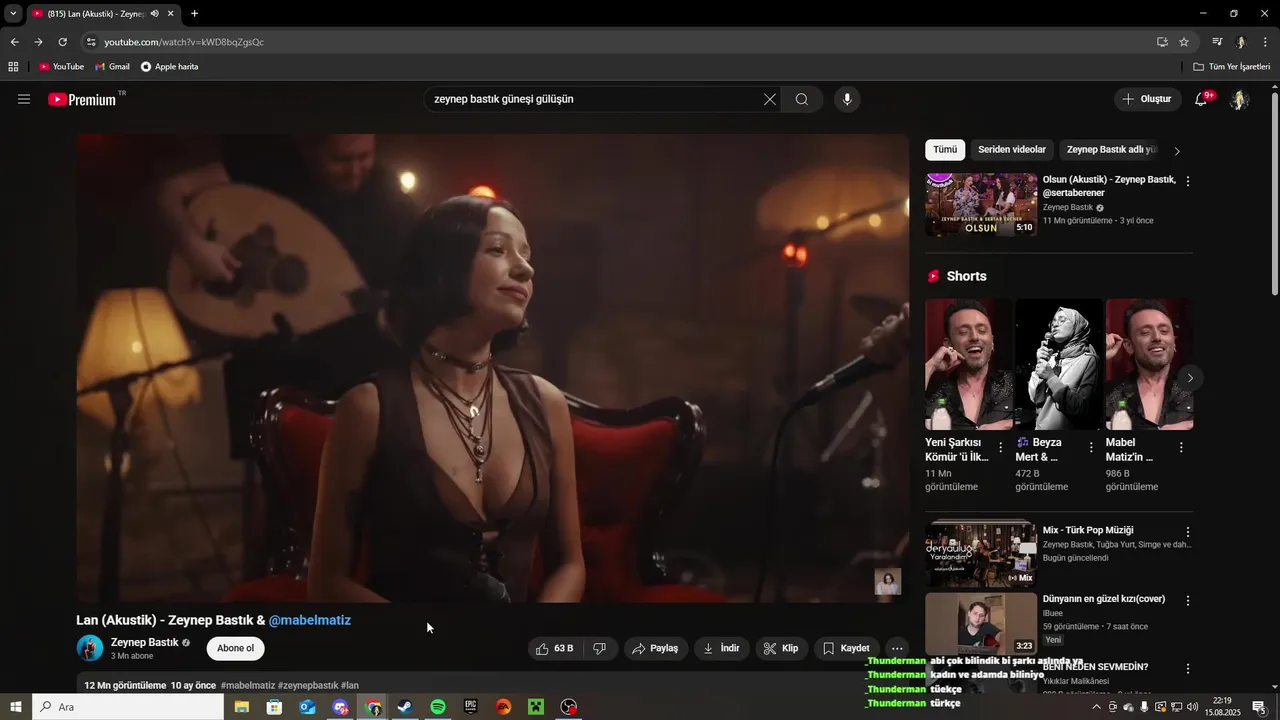Open the Windows notification center
This screenshot has height=720, width=1280.
1259,707
